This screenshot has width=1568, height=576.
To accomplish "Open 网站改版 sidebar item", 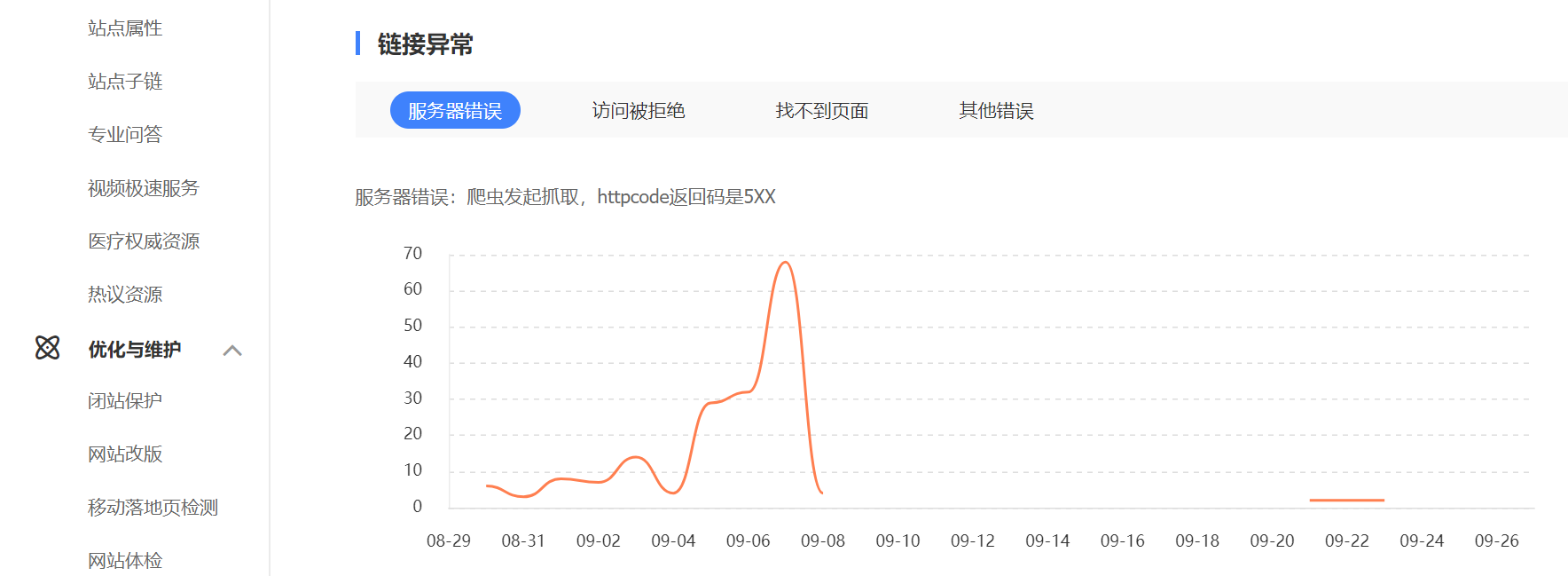I will (125, 454).
